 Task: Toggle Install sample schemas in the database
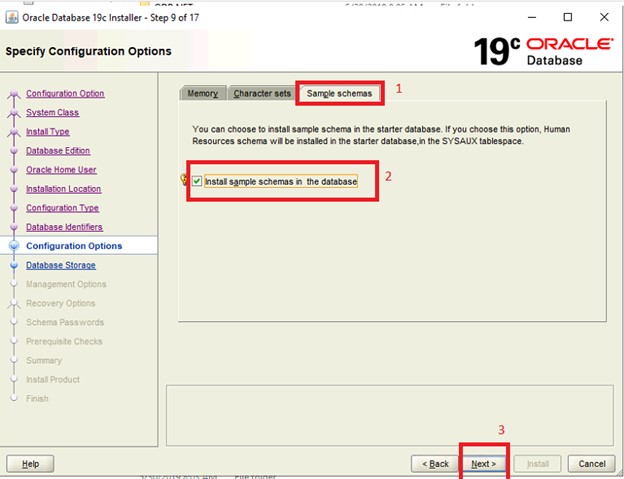[197, 181]
